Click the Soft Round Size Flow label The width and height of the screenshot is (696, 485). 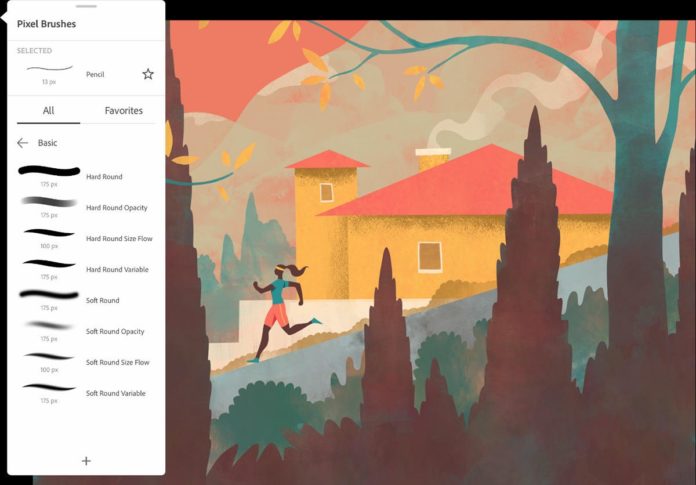(x=118, y=363)
